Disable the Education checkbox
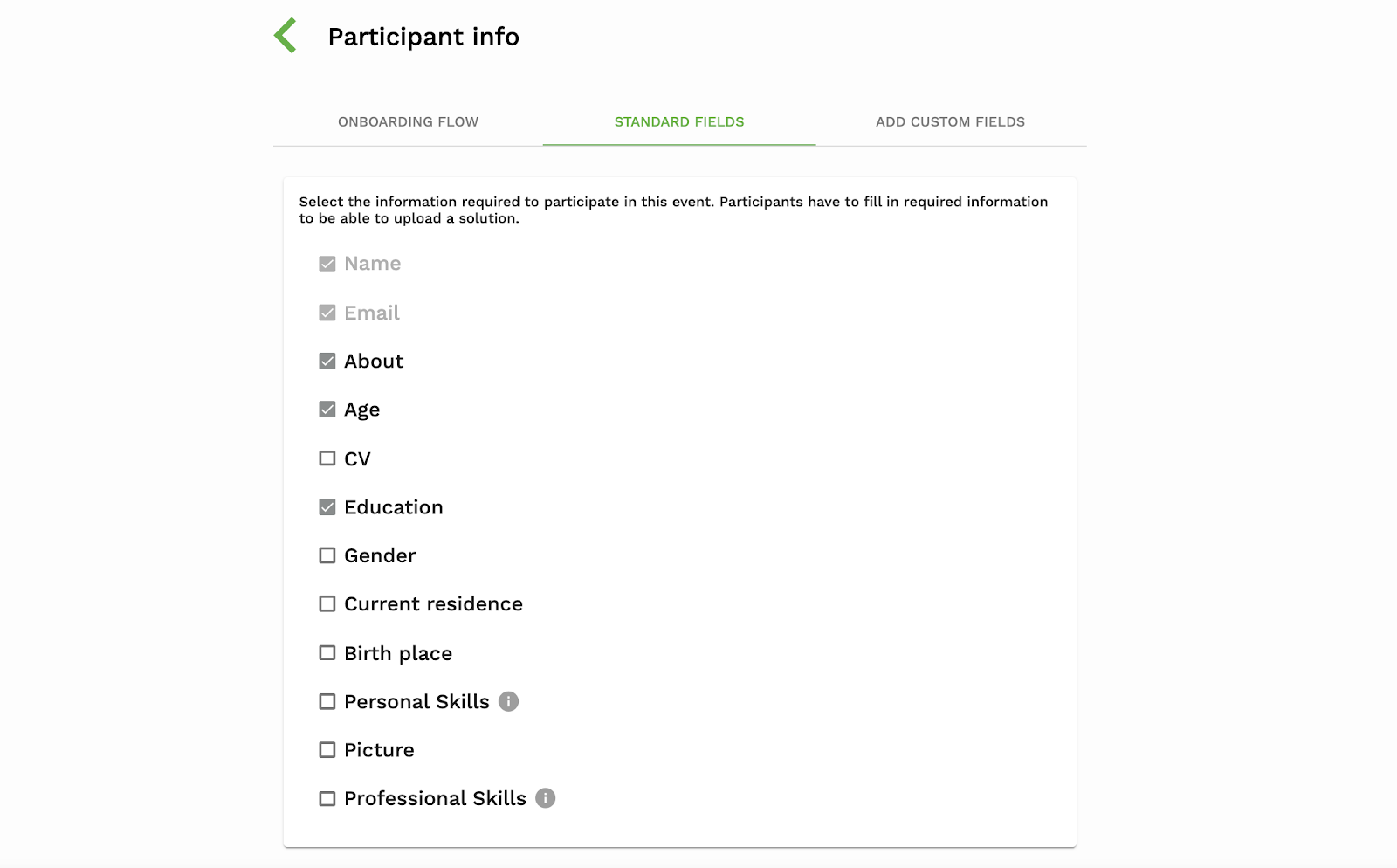 click(x=327, y=507)
